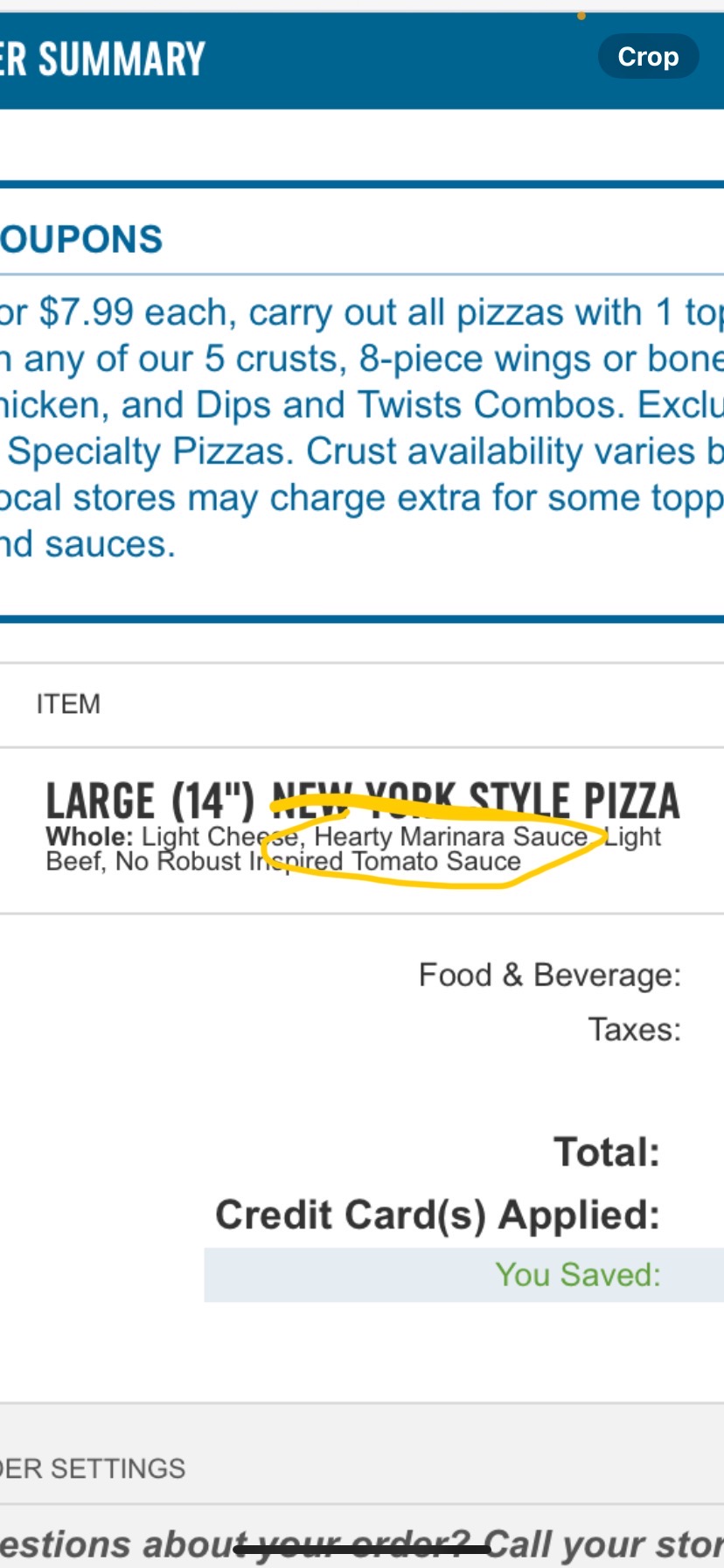The width and height of the screenshot is (724, 1568).
Task: Click the bold "Whole:" label
Action: point(89,836)
